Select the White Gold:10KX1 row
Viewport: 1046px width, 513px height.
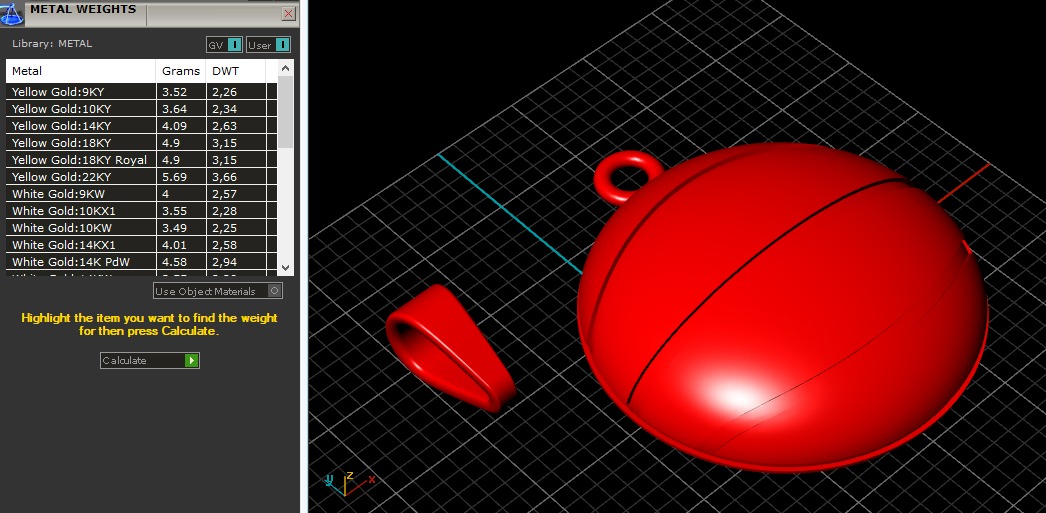141,211
